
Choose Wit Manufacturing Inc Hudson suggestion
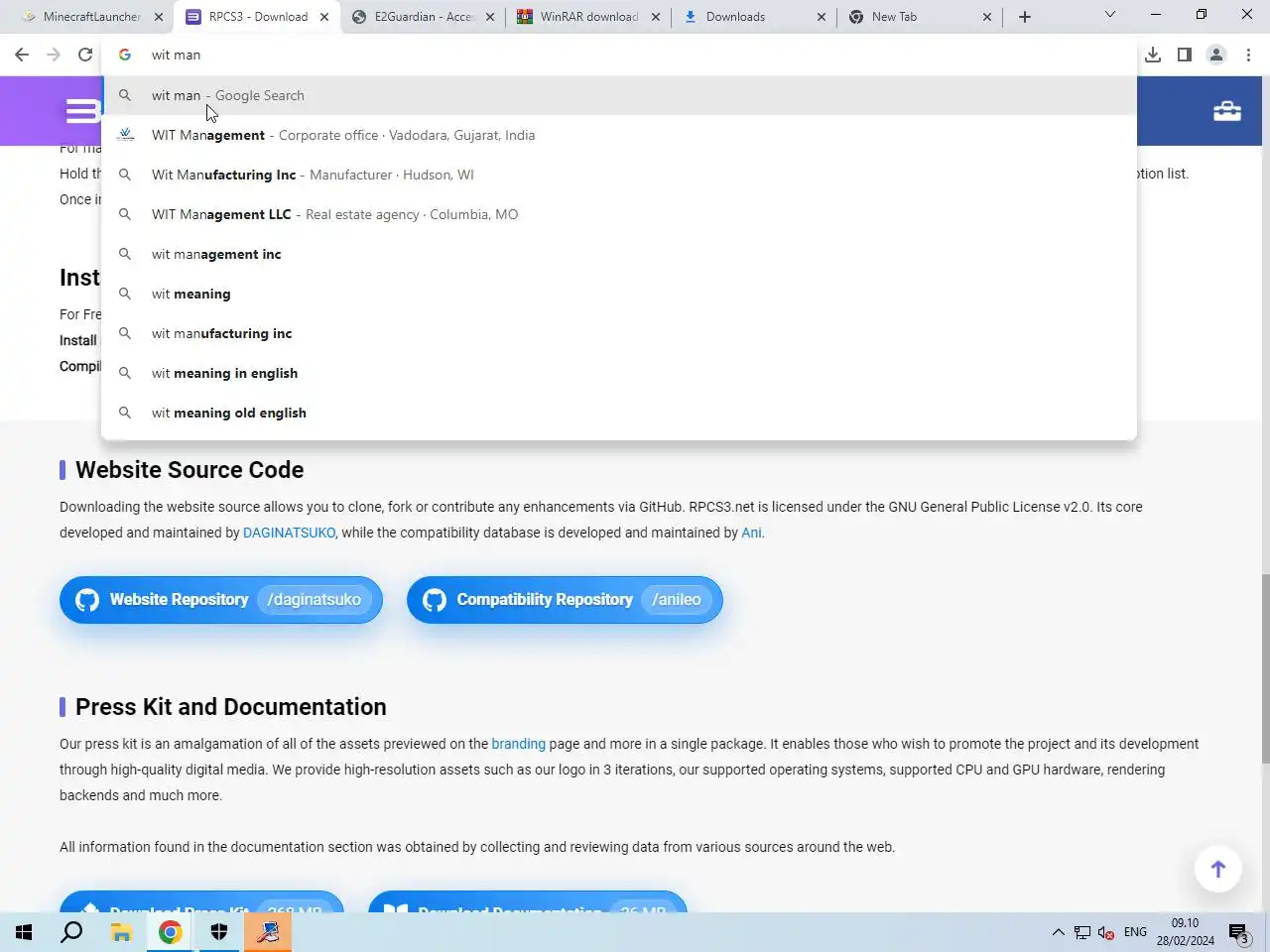619,175
